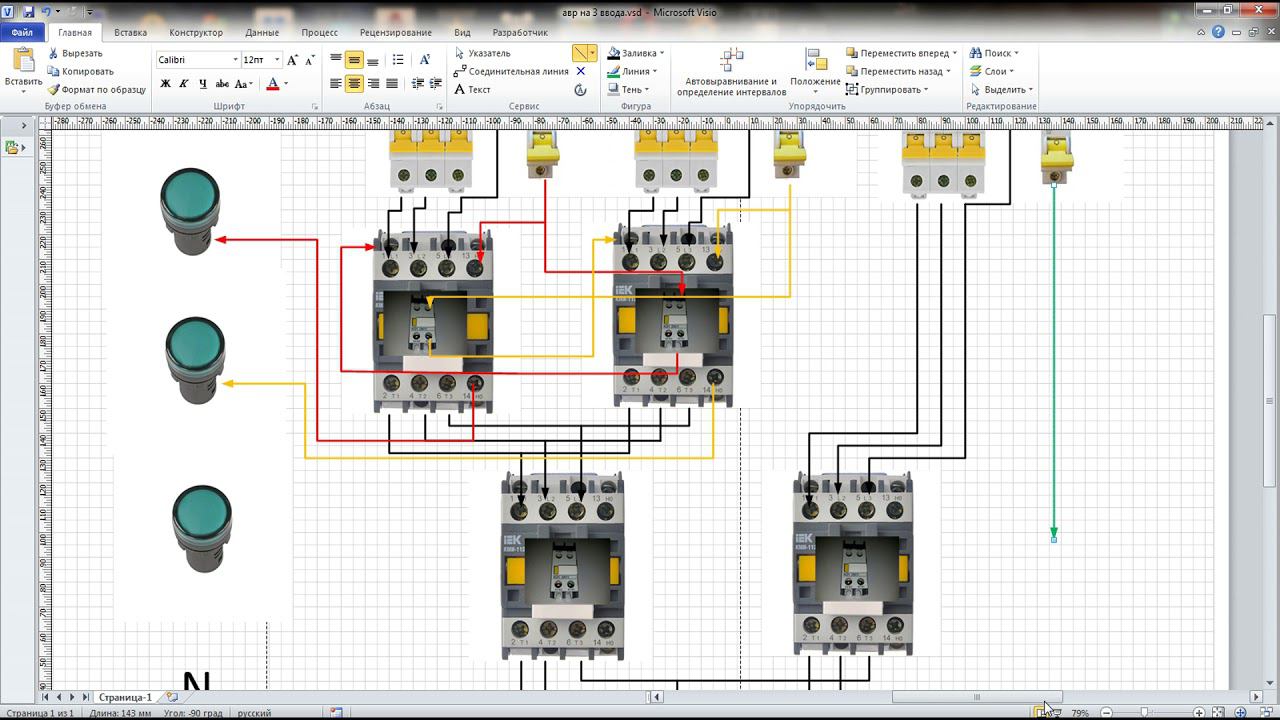The image size is (1280, 720).
Task: Toggle italic К formatting
Action: 184,84
